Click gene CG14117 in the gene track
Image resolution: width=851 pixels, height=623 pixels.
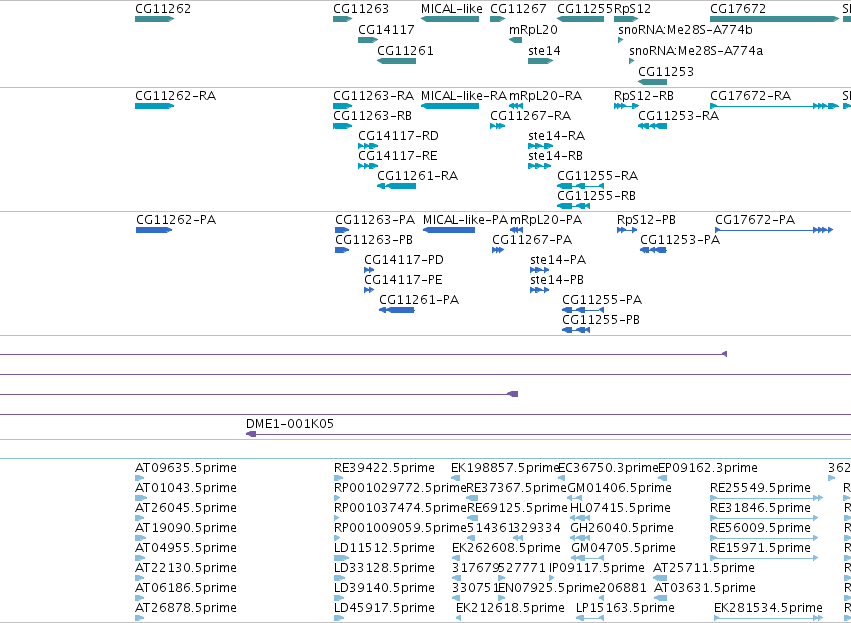point(368,40)
